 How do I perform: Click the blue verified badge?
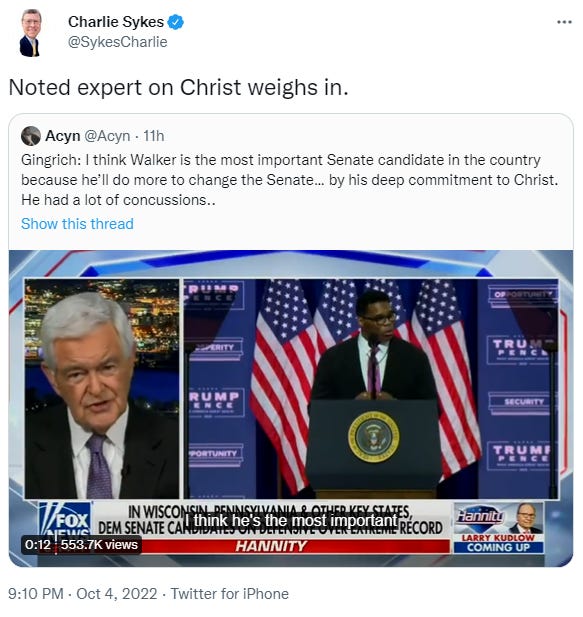(x=175, y=22)
